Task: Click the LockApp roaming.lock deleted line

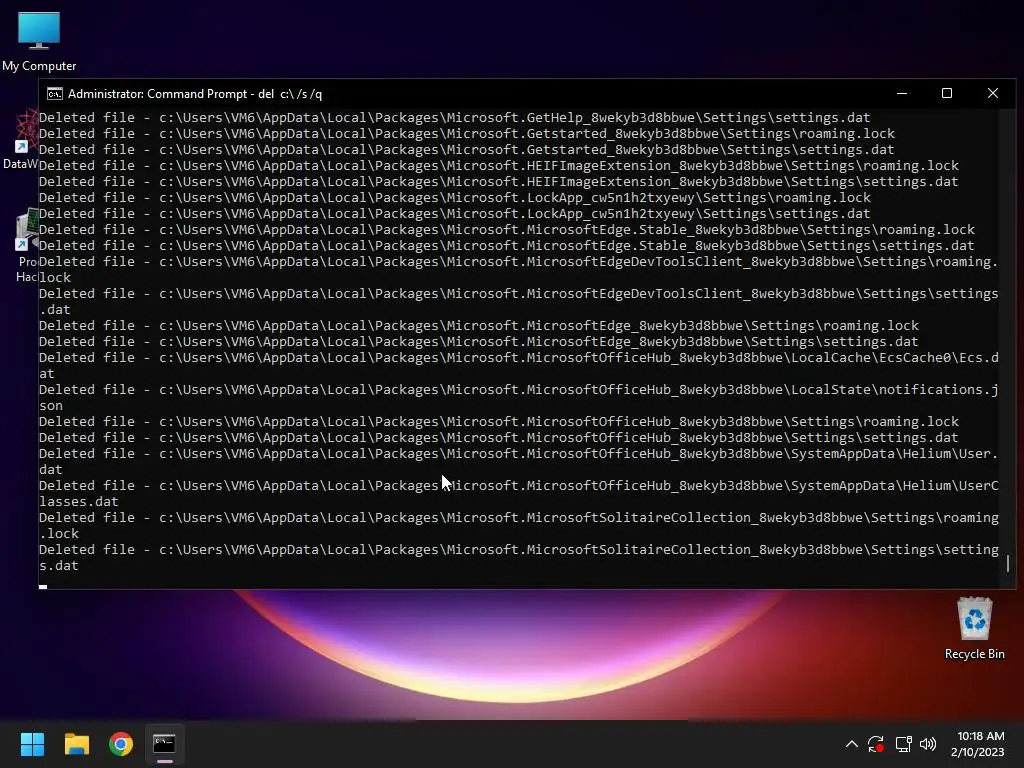Action: coord(455,198)
